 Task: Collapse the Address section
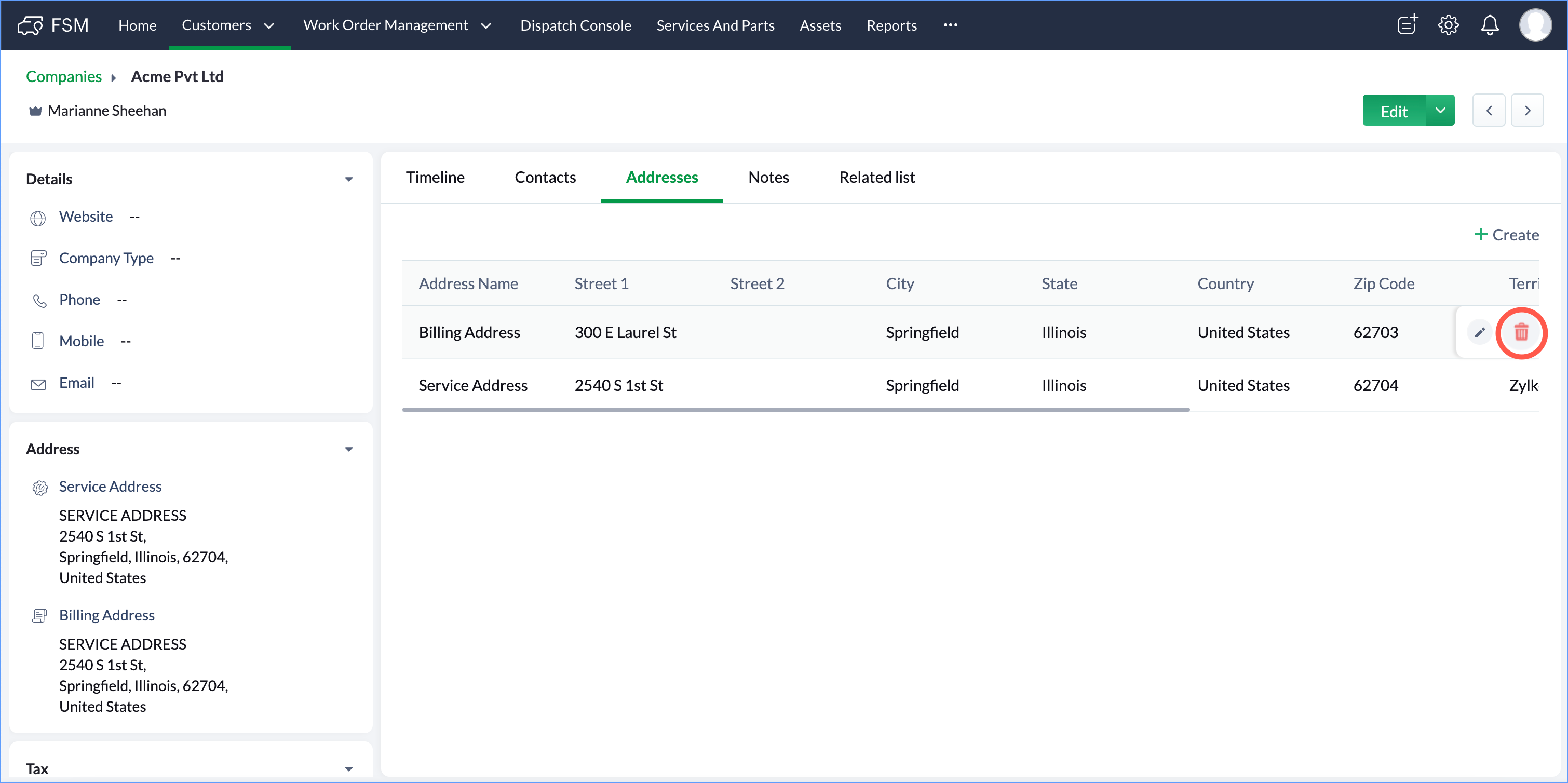coord(349,449)
